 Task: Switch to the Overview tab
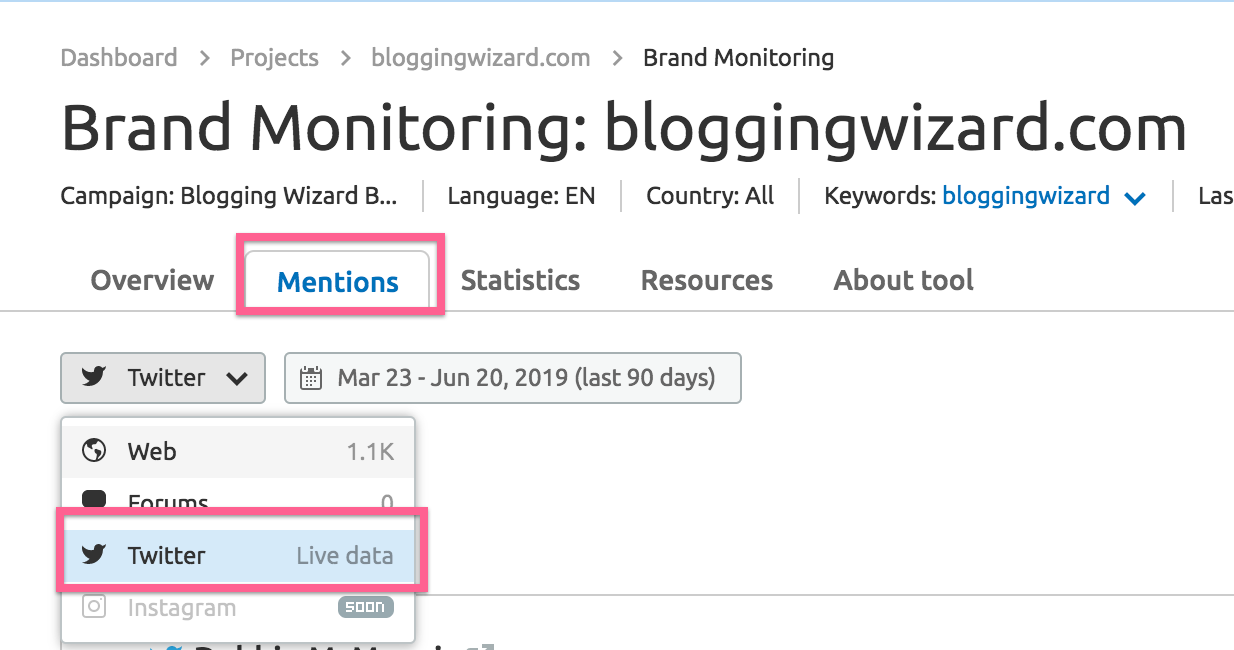(152, 280)
